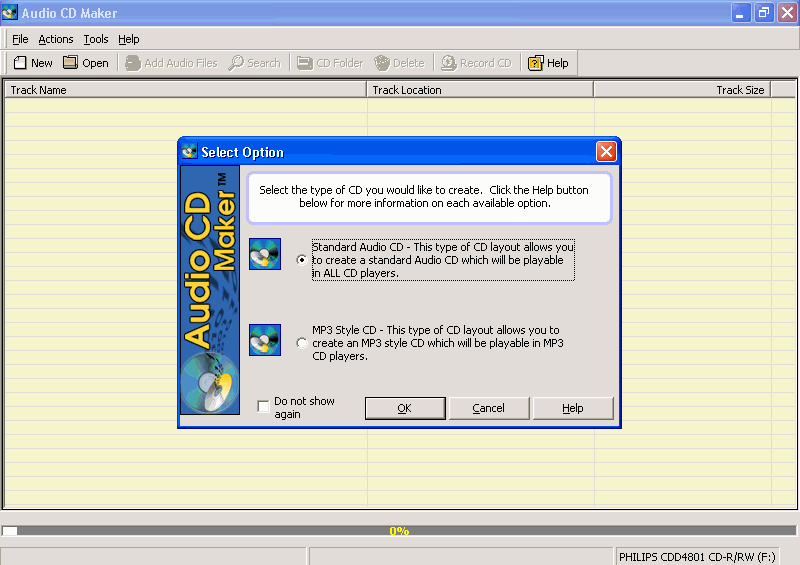Viewport: 800px width, 565px height.
Task: Select the Standard Audio CD radio button
Action: tap(302, 260)
